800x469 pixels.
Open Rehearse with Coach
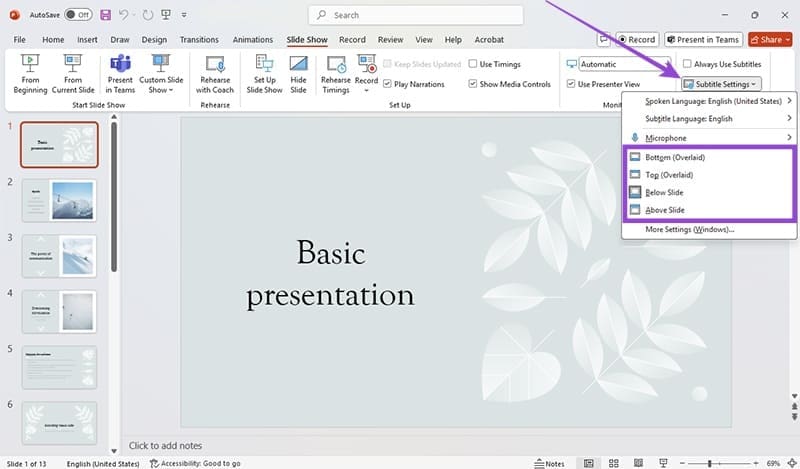pyautogui.click(x=214, y=74)
